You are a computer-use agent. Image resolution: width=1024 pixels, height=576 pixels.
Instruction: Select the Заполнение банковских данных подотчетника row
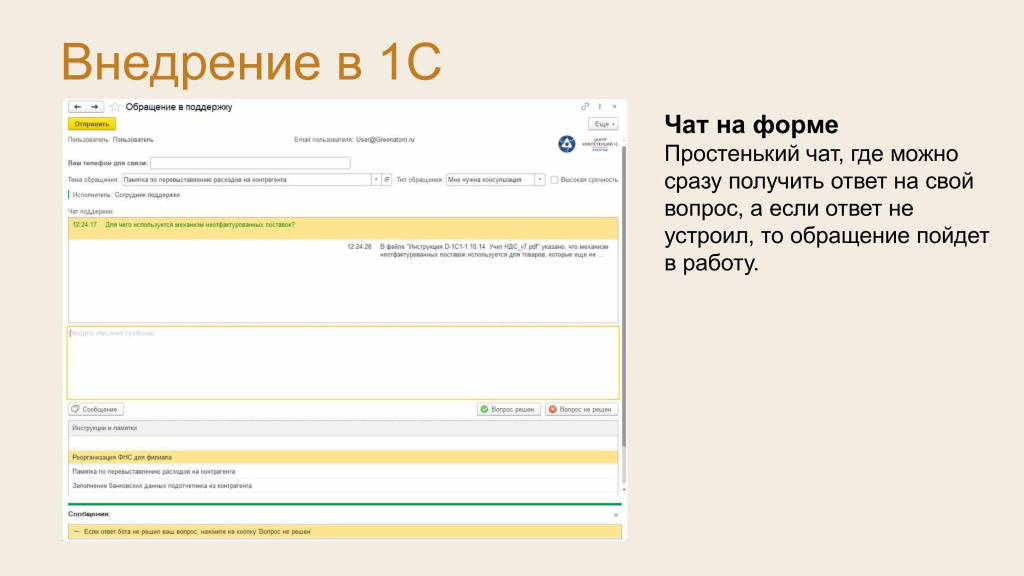click(x=343, y=486)
